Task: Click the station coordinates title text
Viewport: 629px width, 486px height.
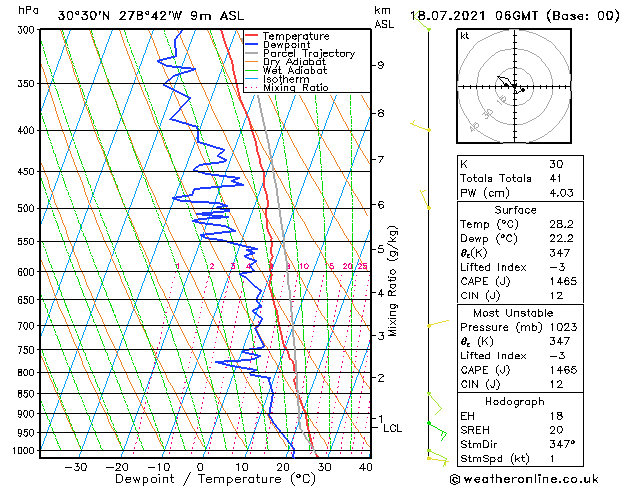Action: 151,16
